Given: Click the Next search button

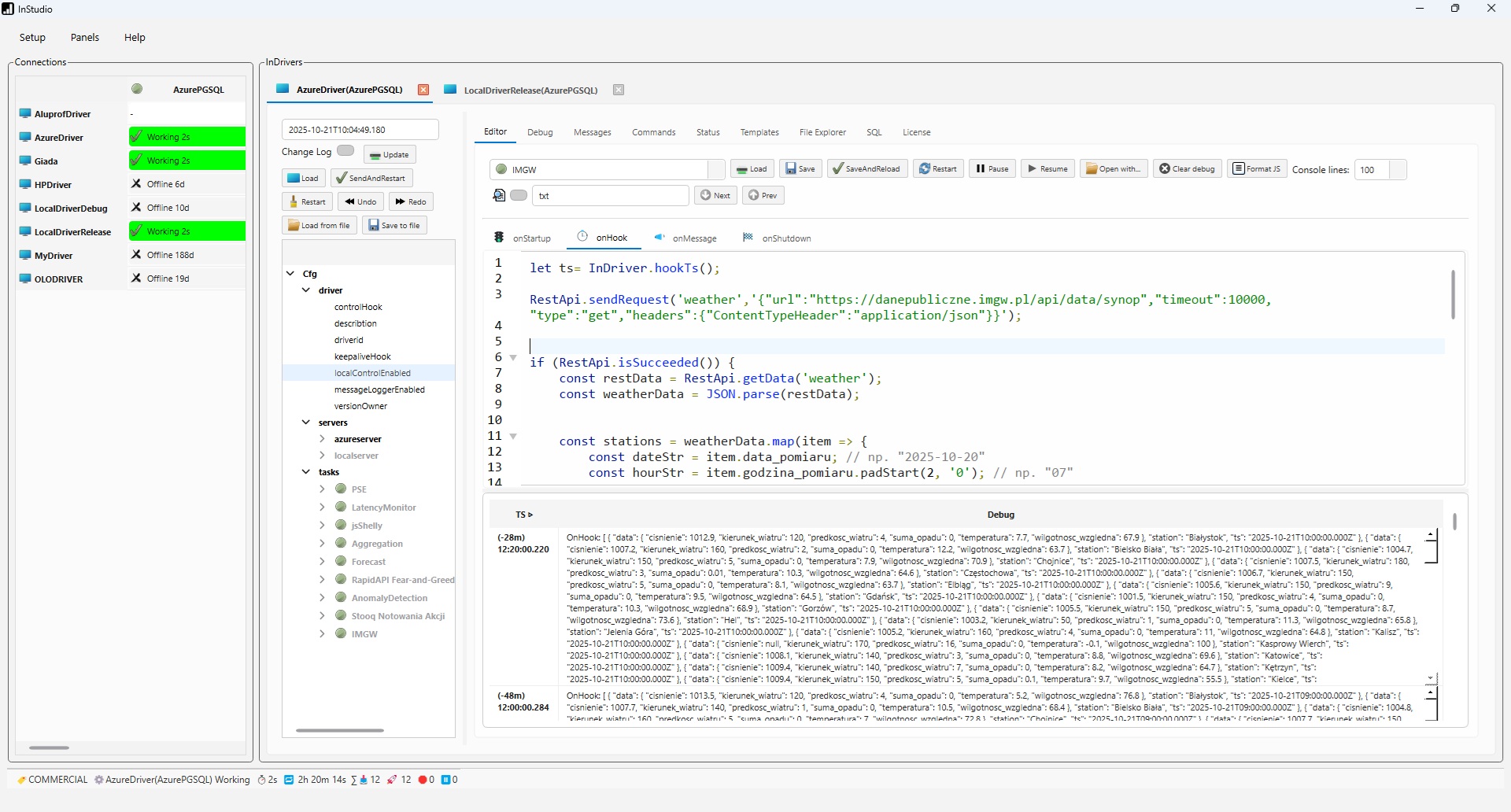Looking at the screenshot, I should [715, 196].
